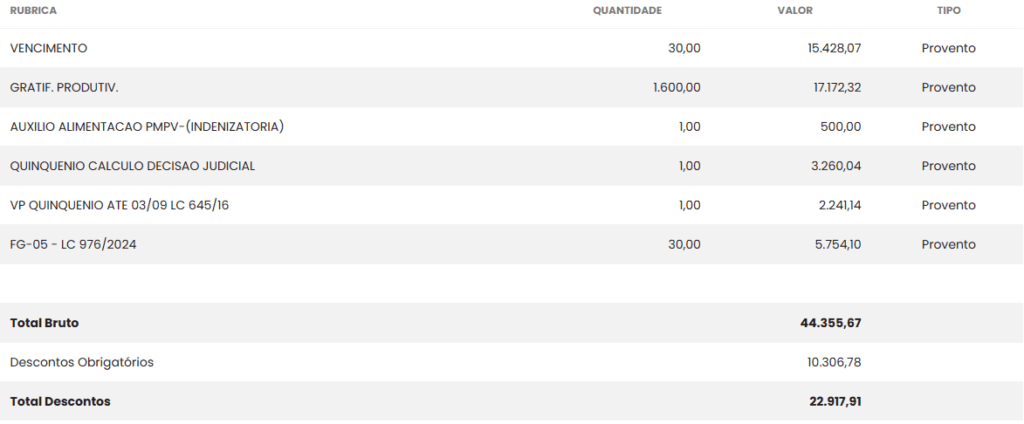Screen dimensions: 1024x424
Task: Click the QUANTIDADE column header
Action: pyautogui.click(x=627, y=10)
